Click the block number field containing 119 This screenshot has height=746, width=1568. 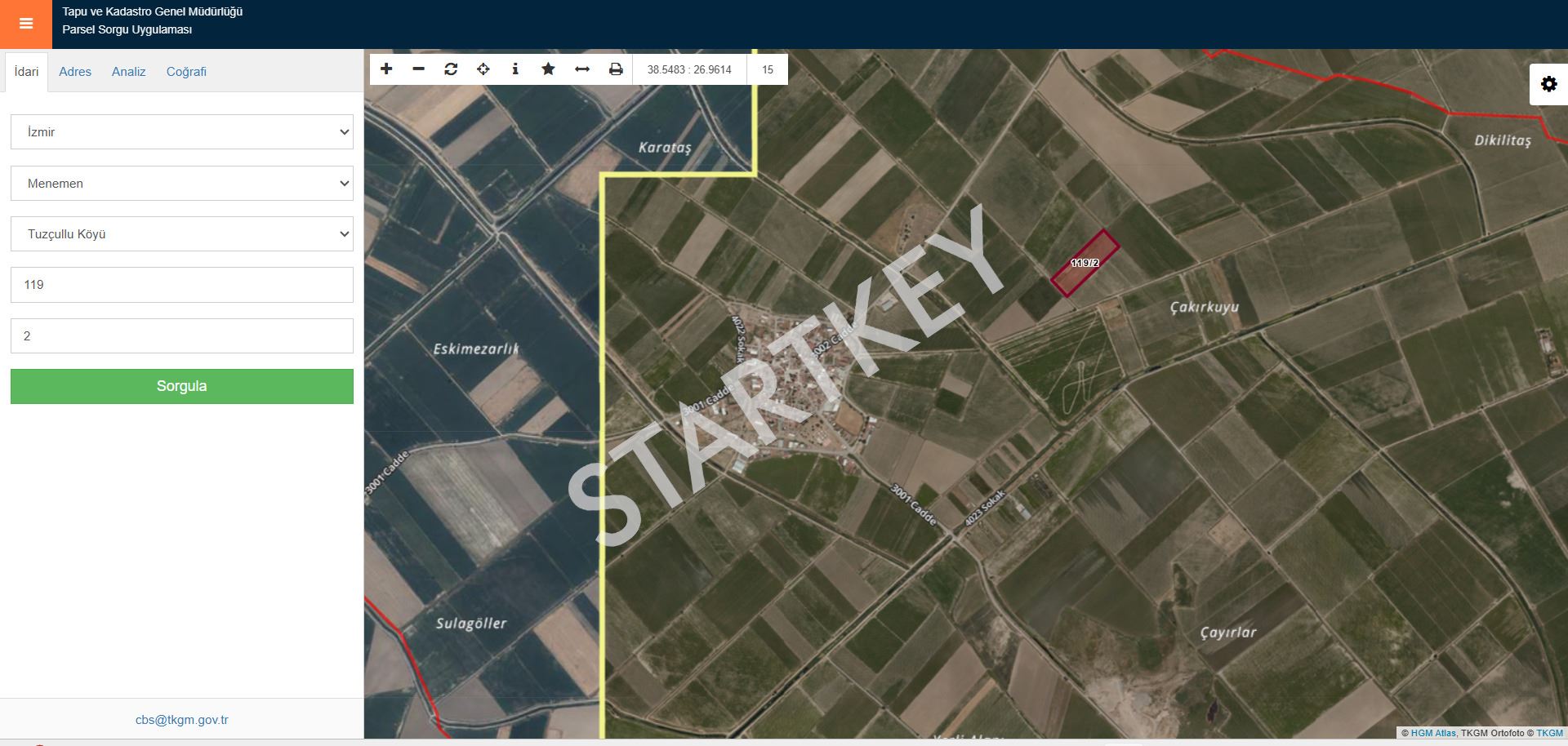point(181,285)
